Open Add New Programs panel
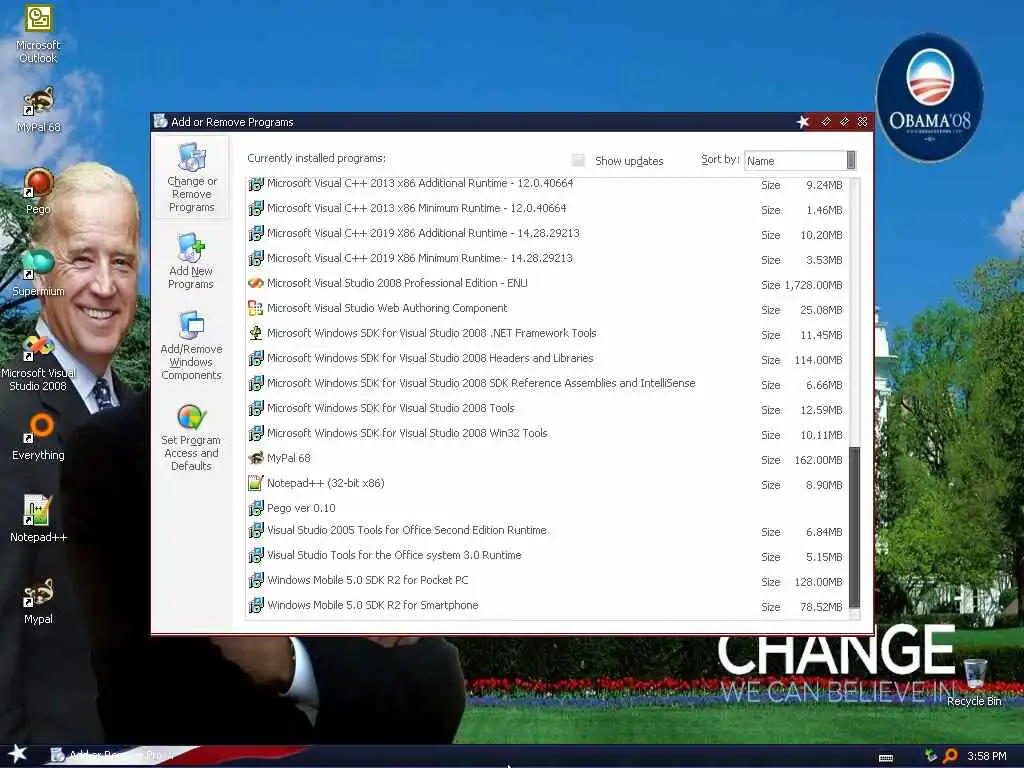This screenshot has height=768, width=1024. (x=191, y=261)
